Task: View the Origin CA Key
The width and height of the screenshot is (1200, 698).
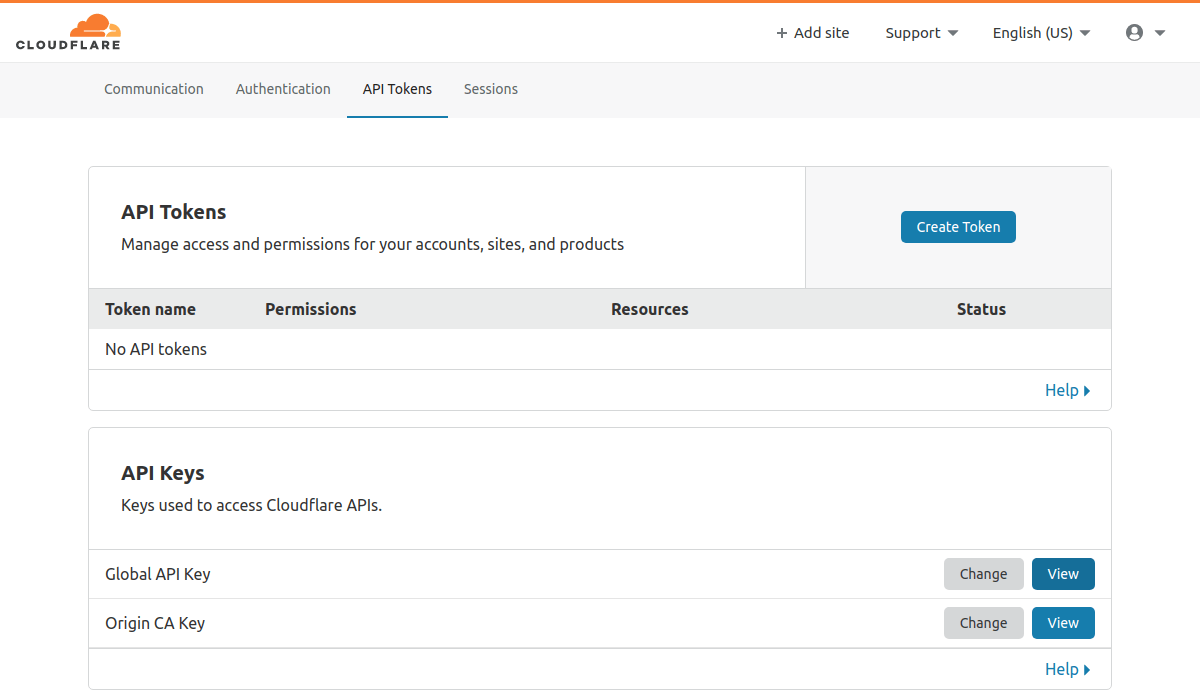Action: [1062, 623]
